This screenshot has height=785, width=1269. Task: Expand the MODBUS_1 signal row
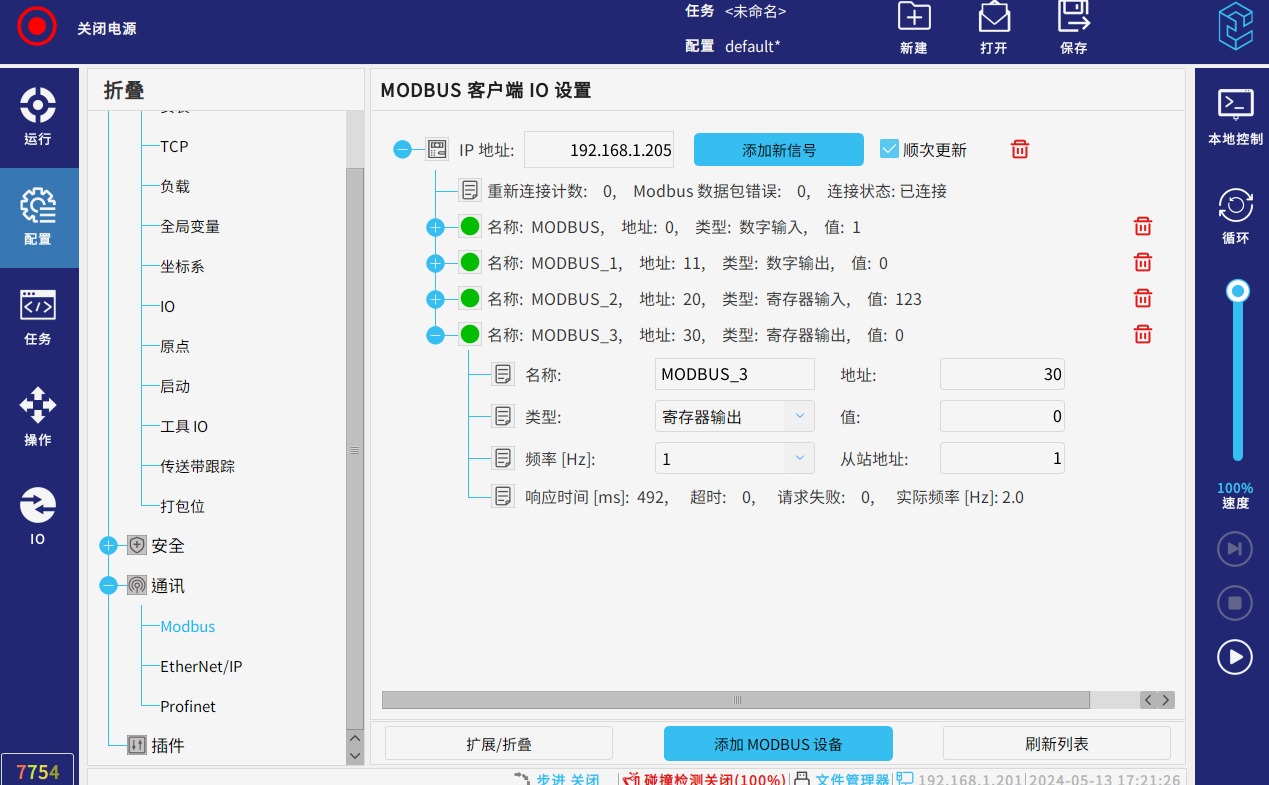point(435,263)
